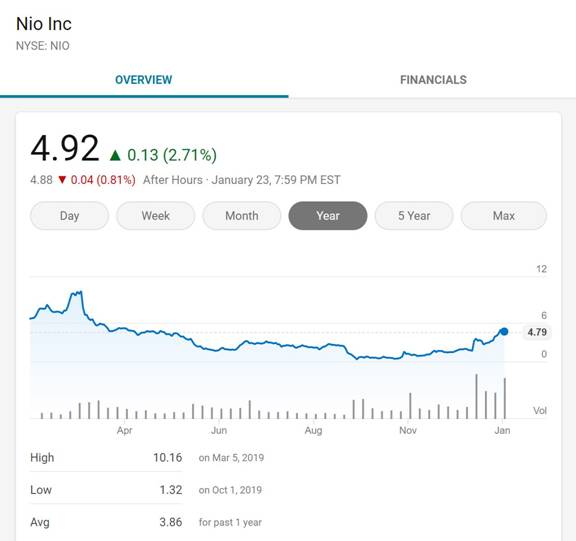The image size is (576, 541).
Task: Click the 4.79 price label
Action: 537,332
